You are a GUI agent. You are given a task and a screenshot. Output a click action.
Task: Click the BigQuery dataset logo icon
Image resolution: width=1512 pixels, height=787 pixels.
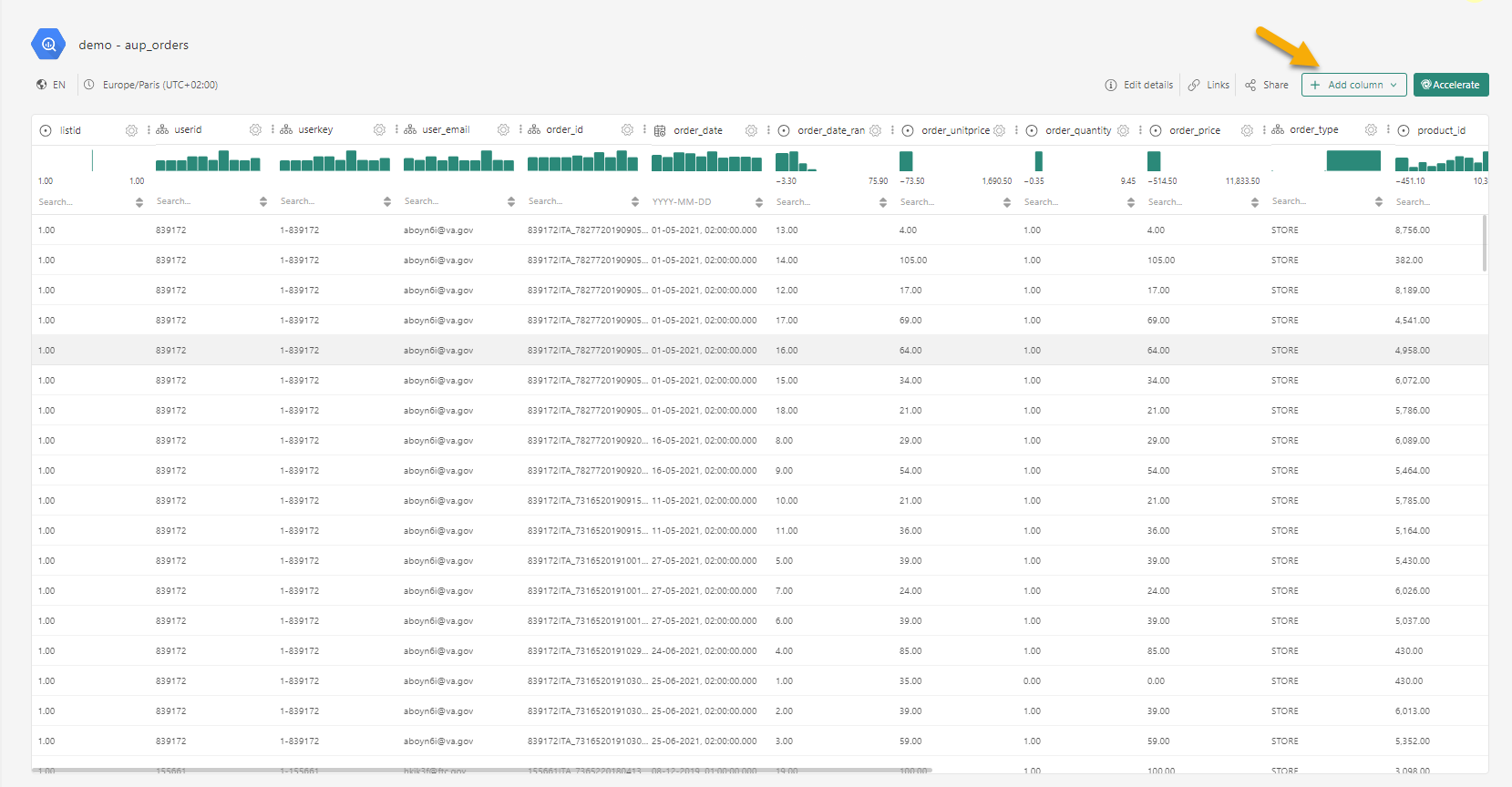48,44
